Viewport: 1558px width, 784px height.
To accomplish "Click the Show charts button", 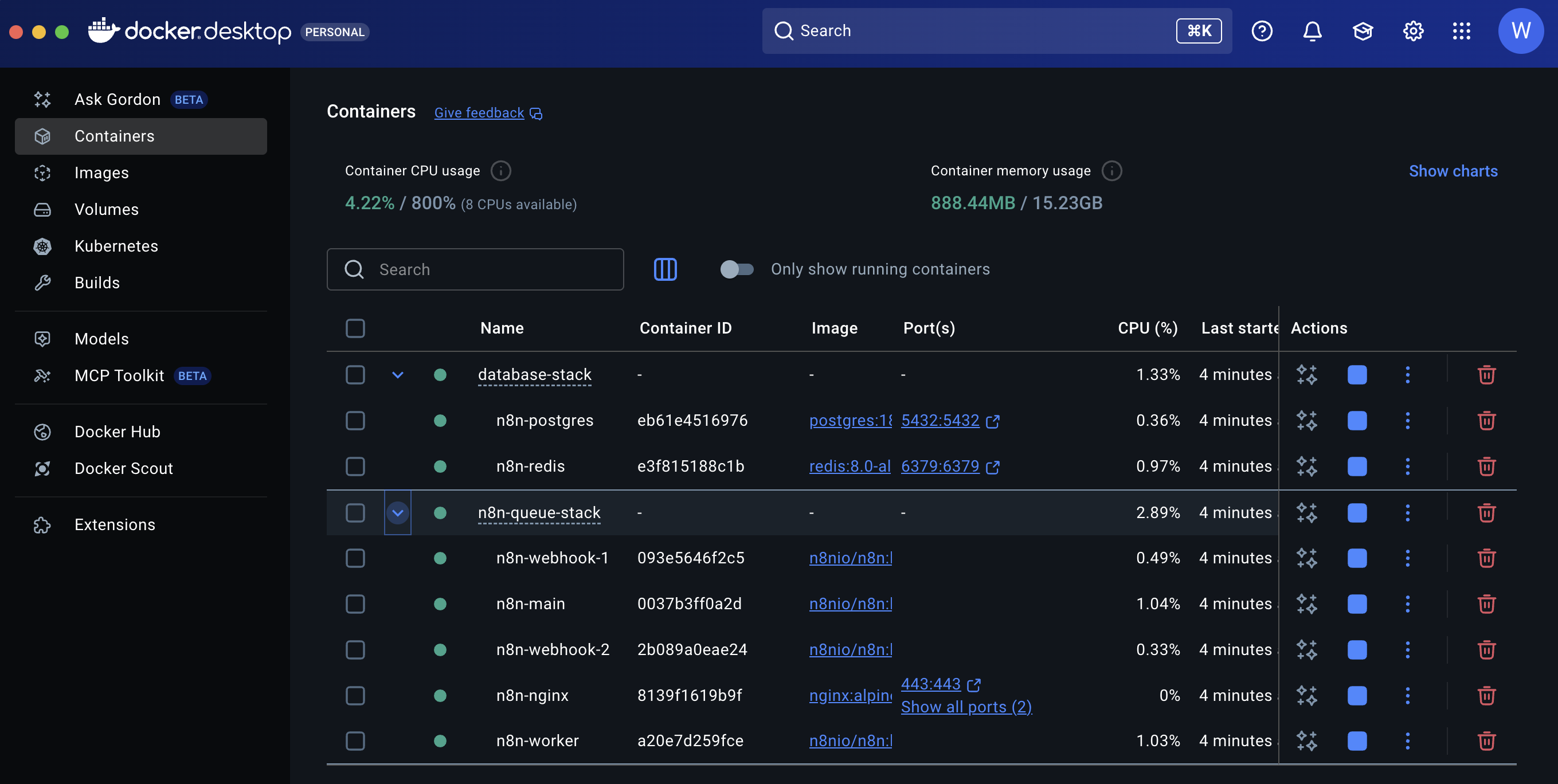I will 1453,171.
